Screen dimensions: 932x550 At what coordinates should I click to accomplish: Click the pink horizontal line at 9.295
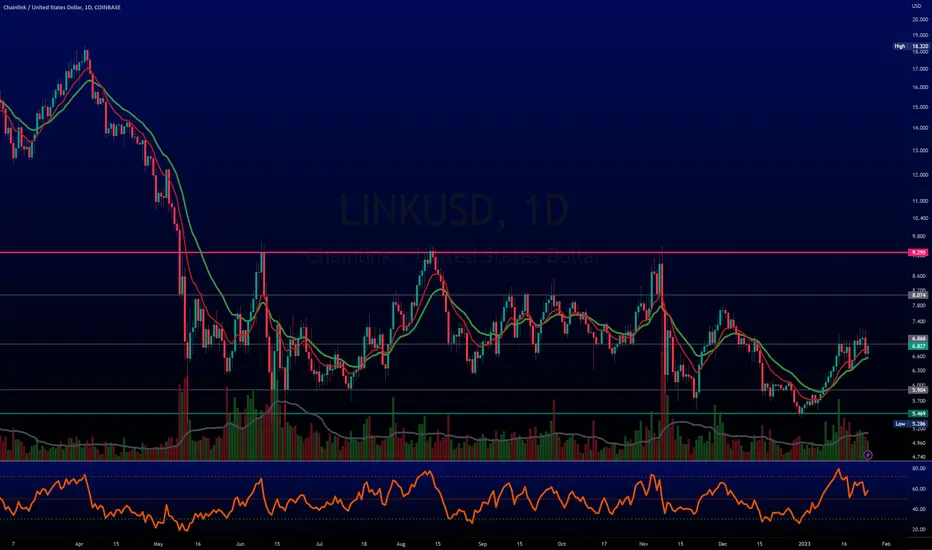click(x=452, y=253)
